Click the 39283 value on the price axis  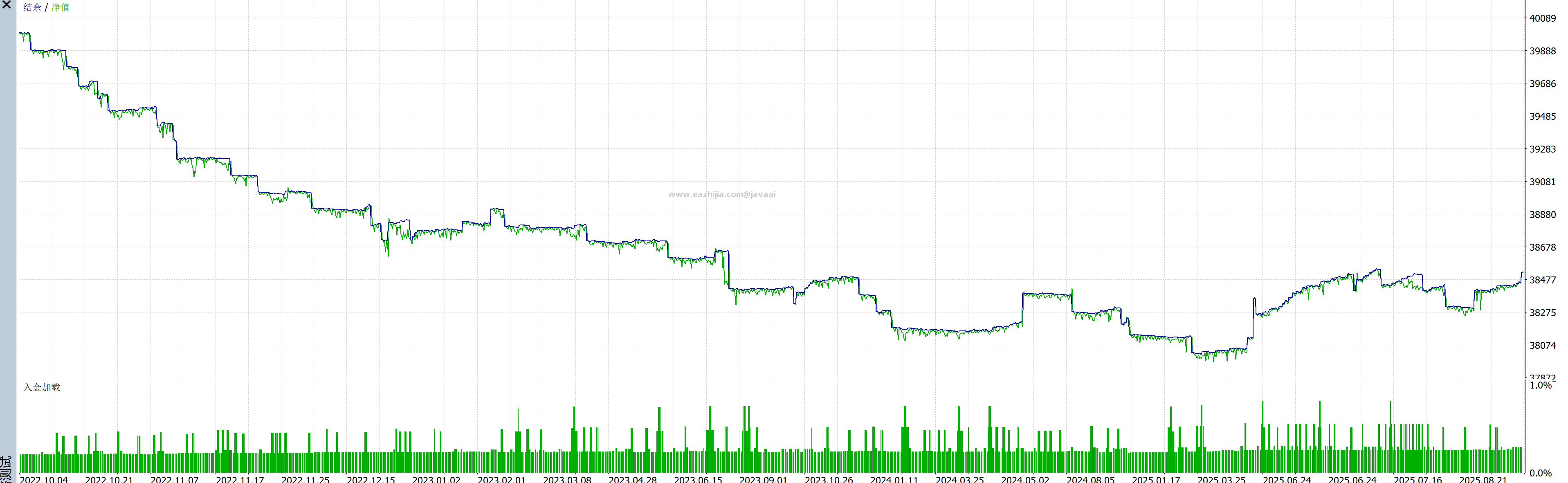(1542, 149)
